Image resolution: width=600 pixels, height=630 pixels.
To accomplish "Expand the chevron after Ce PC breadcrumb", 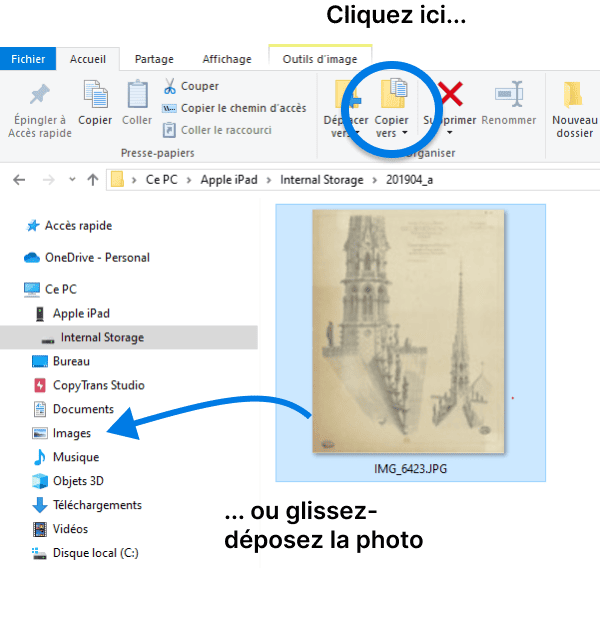I will (189, 180).
